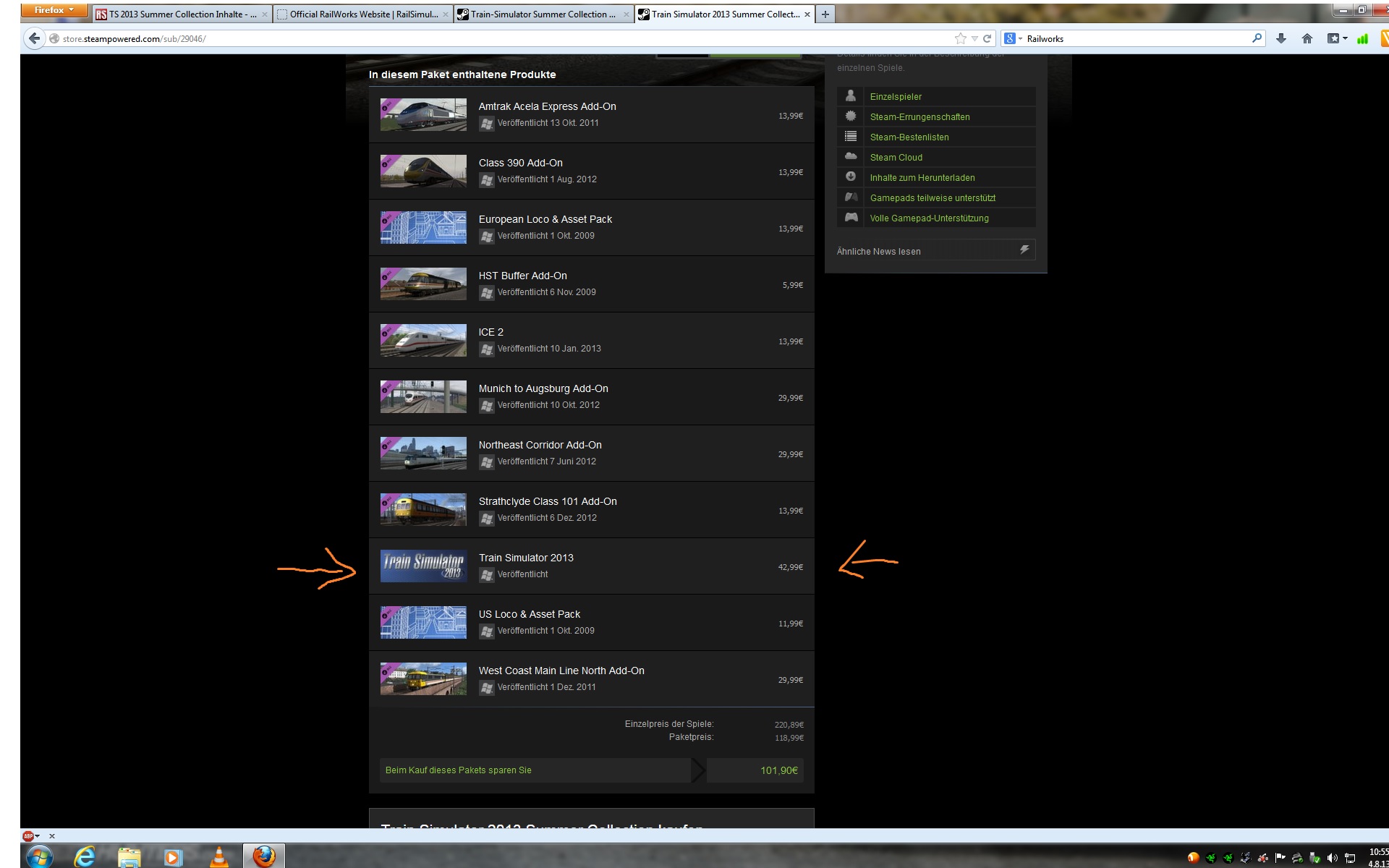This screenshot has height=868, width=1389.
Task: Click the Einzelspieler category link
Action: (x=896, y=96)
